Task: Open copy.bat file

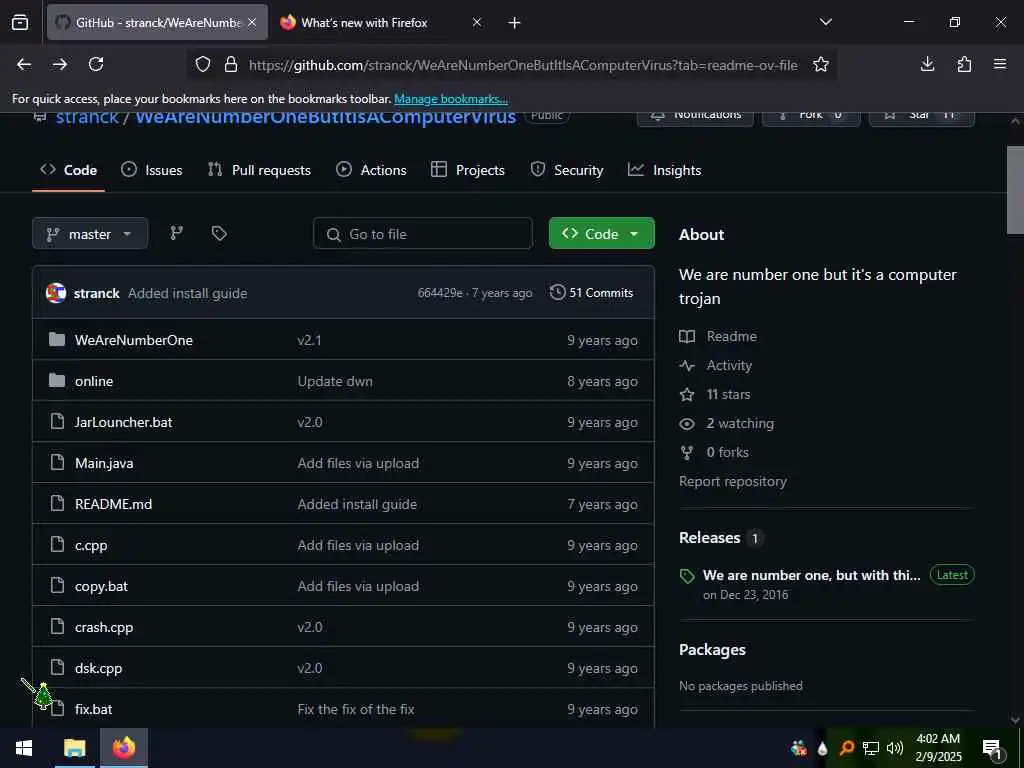Action: coord(101,586)
